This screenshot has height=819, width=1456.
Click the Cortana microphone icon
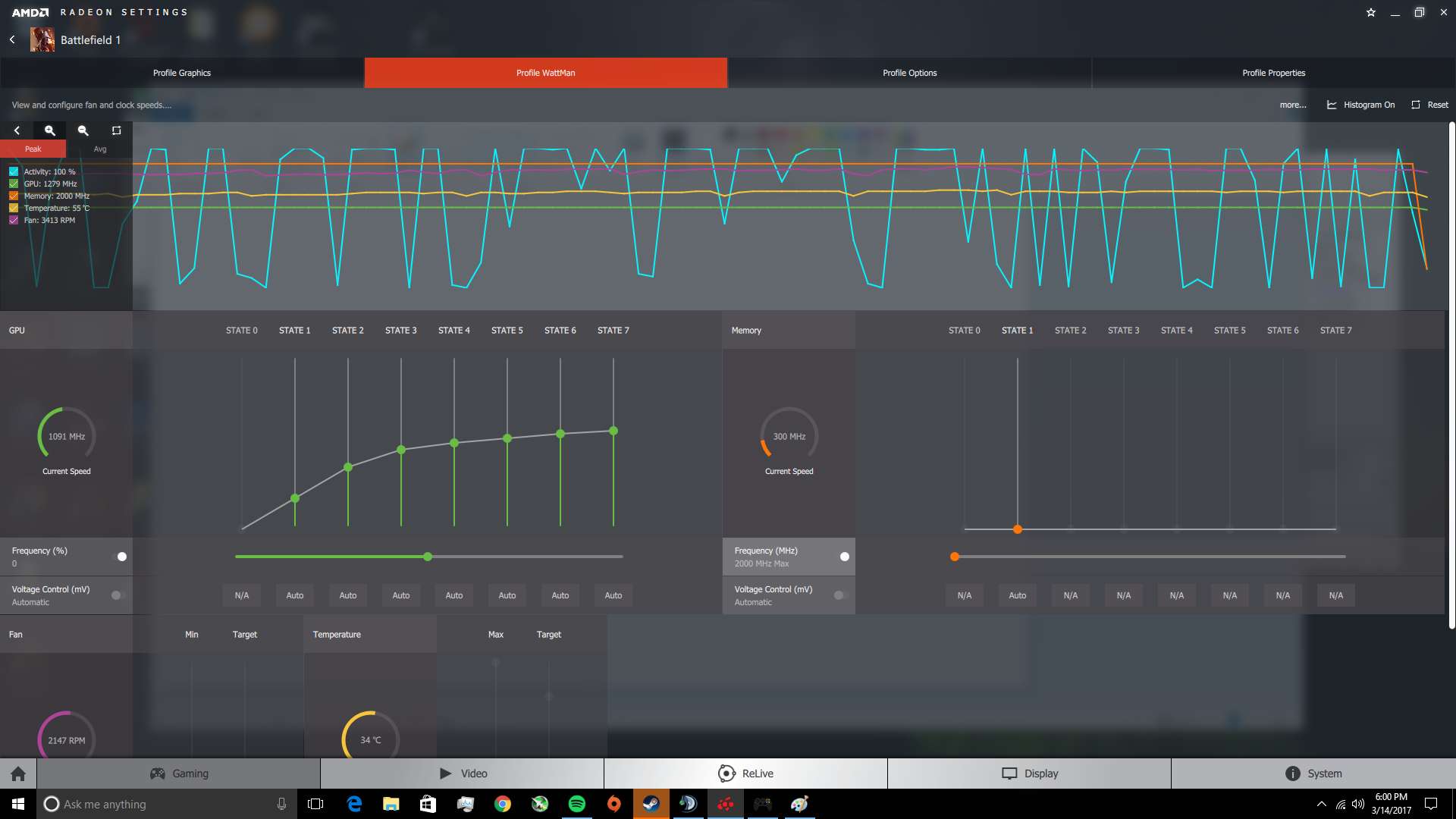pos(281,804)
